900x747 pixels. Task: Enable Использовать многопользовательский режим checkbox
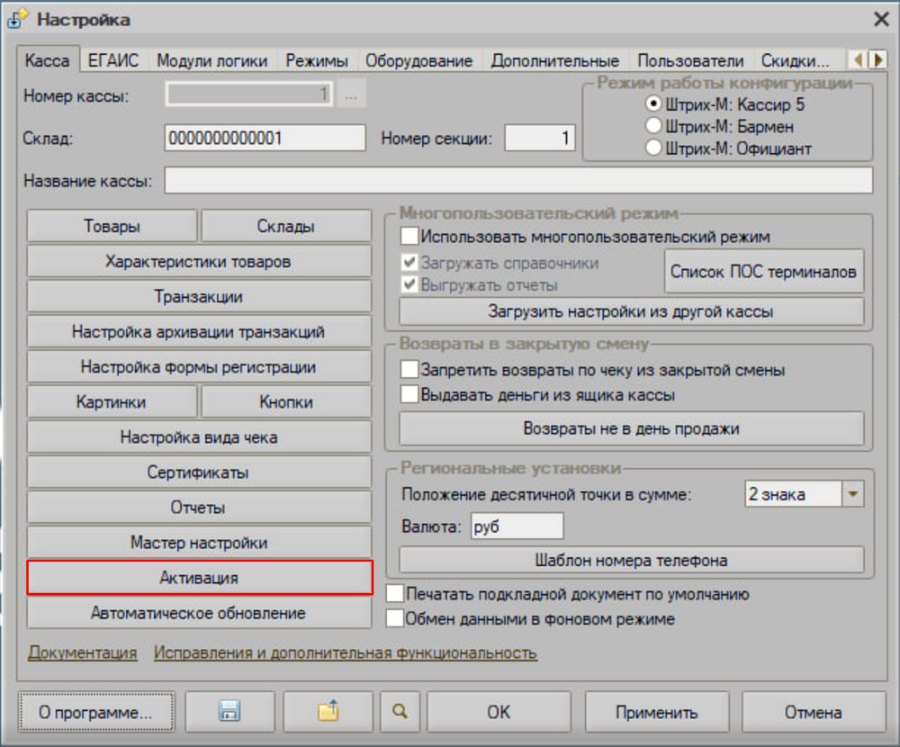pos(409,236)
